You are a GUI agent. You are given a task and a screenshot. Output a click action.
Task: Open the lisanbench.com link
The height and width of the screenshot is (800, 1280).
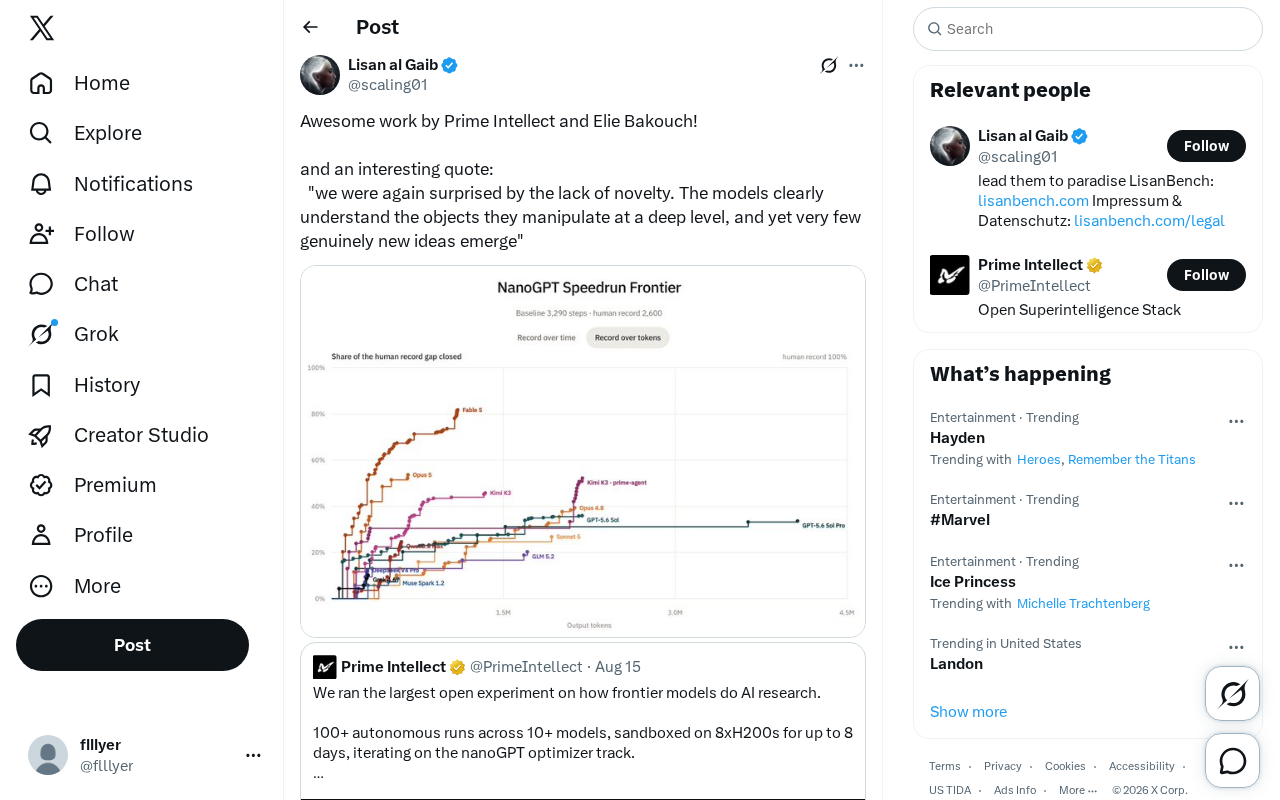pyautogui.click(x=1033, y=201)
